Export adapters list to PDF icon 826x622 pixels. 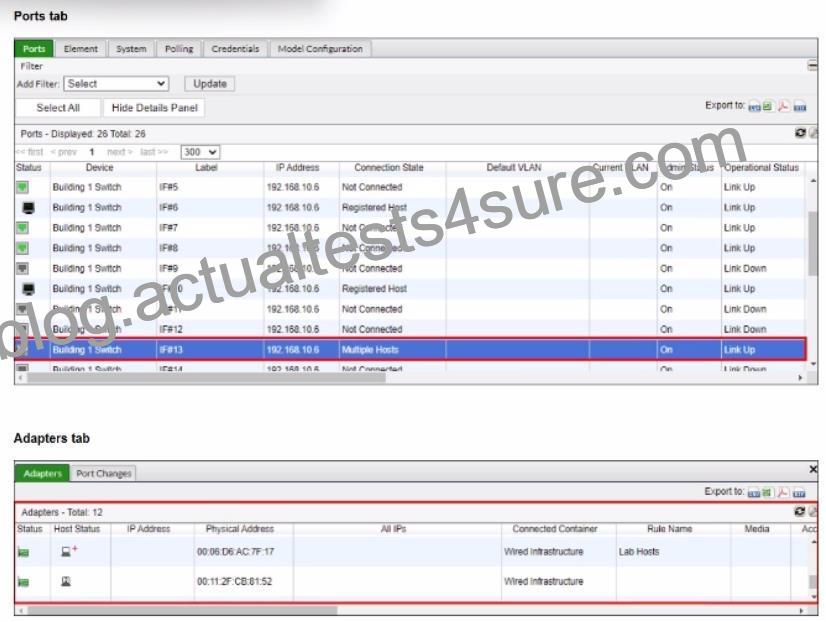point(783,492)
